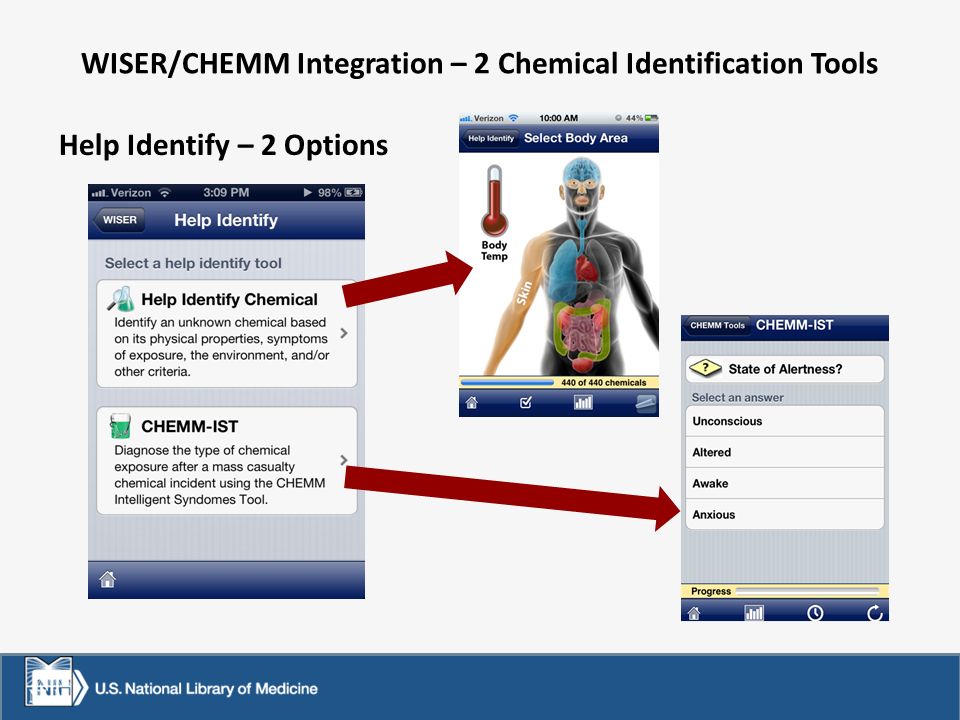Click the yellow question mark sign icon
The width and height of the screenshot is (960, 720).
705,368
